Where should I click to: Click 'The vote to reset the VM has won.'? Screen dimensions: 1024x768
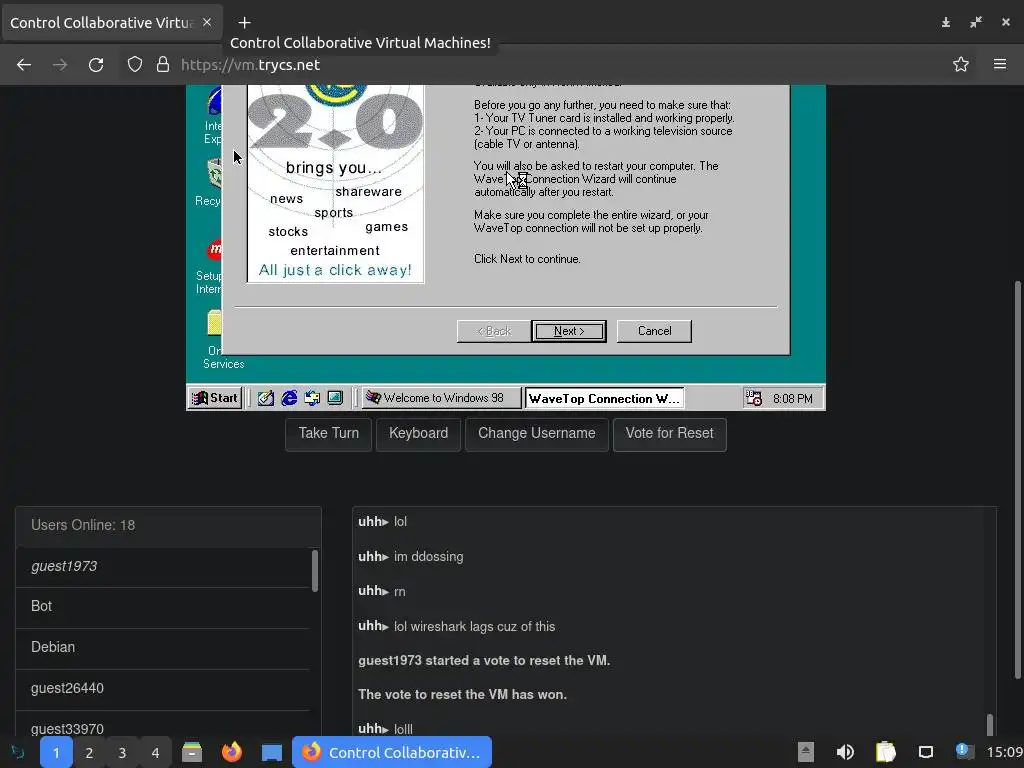click(x=462, y=695)
